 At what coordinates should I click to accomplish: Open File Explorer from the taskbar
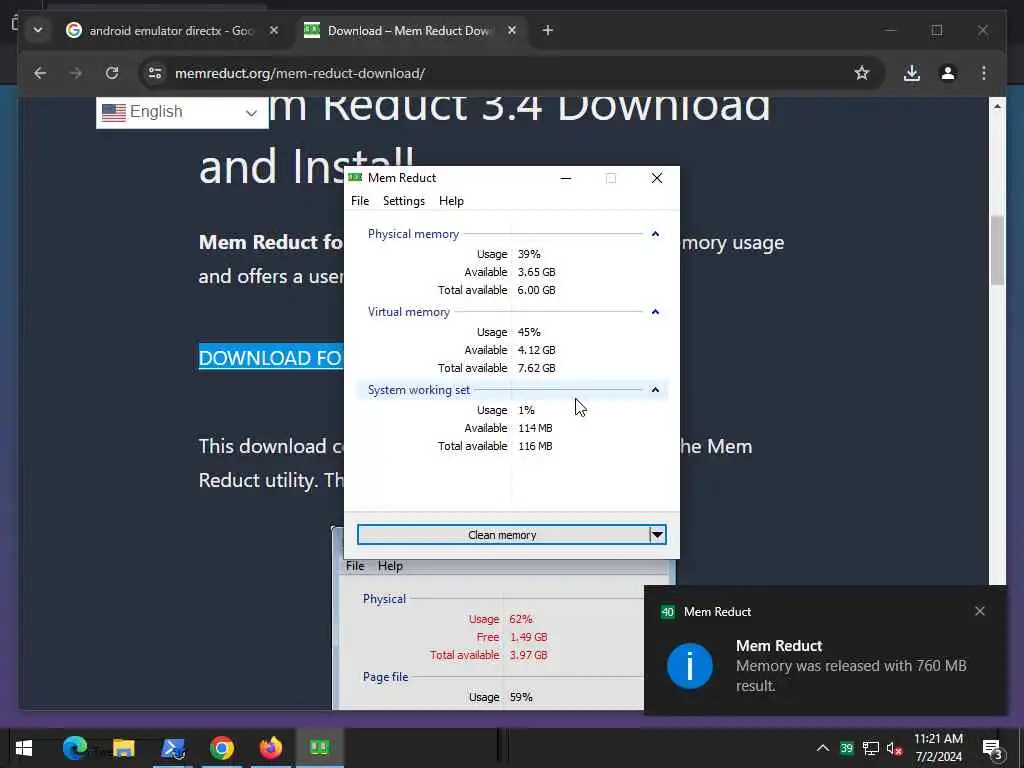(x=123, y=748)
